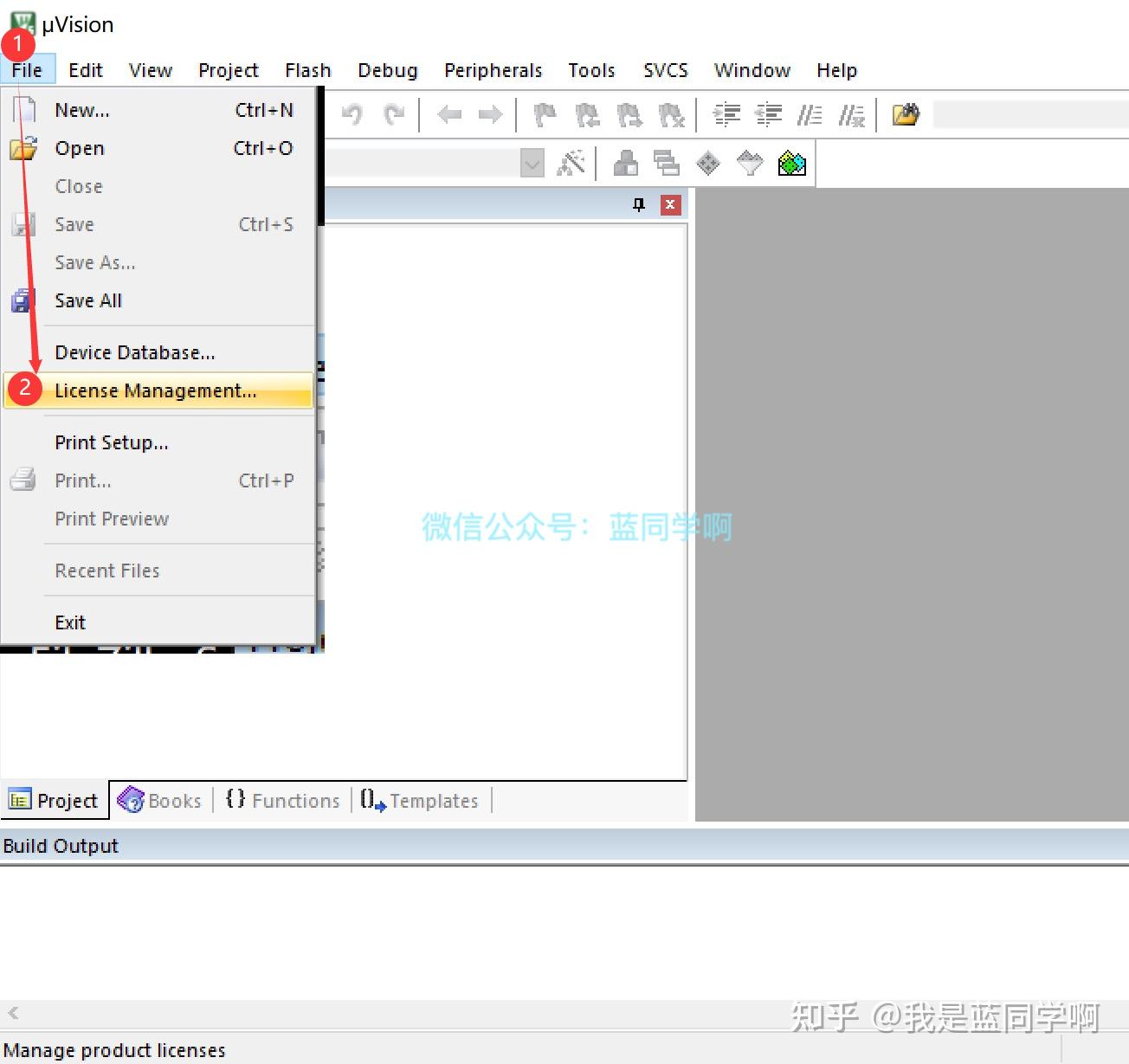Click the Unindent selection icon
This screenshot has width=1129, height=1064.
769,114
